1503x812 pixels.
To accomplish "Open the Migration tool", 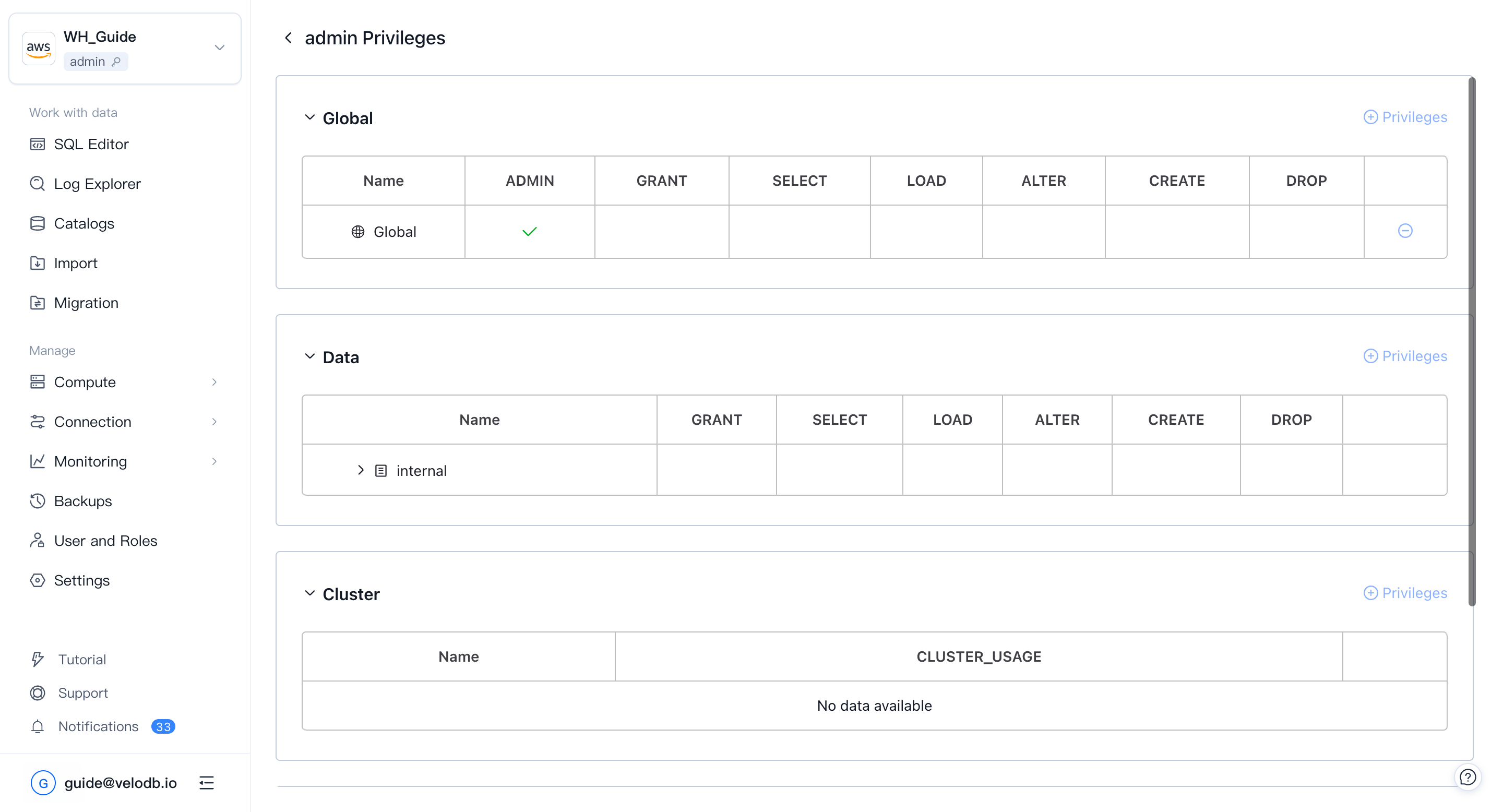I will (x=86, y=302).
